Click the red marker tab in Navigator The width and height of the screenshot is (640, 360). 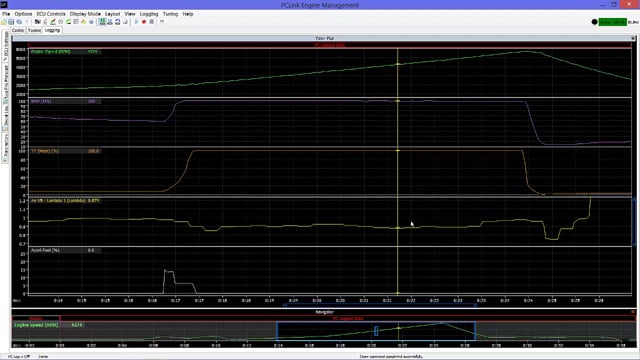(x=36, y=318)
